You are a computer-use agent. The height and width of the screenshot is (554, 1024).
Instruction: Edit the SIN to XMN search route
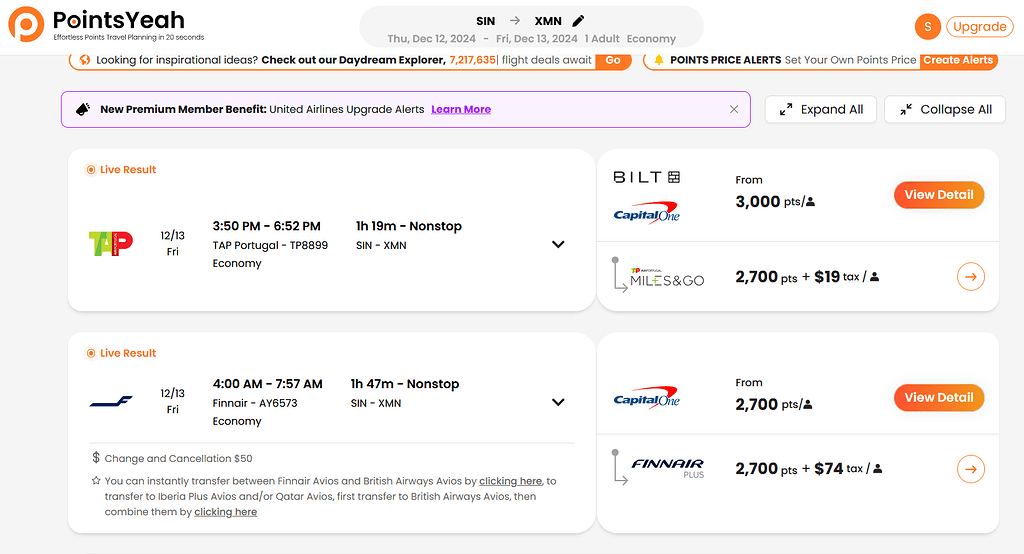click(578, 21)
